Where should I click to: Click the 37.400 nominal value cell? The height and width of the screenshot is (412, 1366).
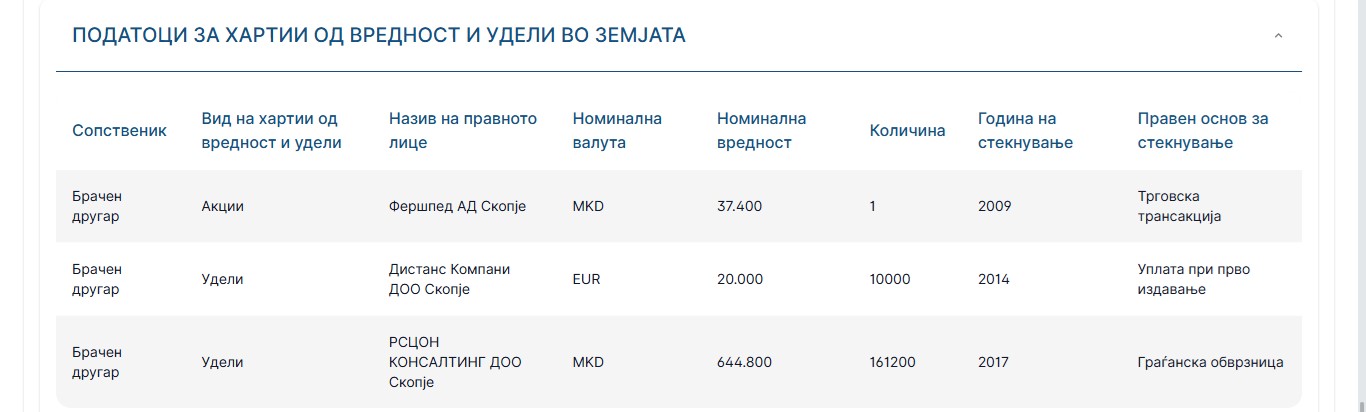tap(739, 206)
